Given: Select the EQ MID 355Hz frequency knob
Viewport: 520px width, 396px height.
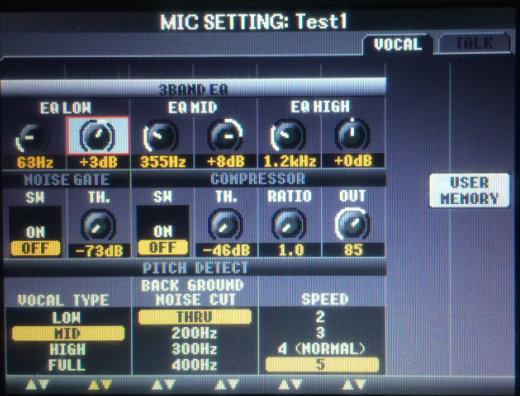Looking at the screenshot, I should tap(161, 136).
